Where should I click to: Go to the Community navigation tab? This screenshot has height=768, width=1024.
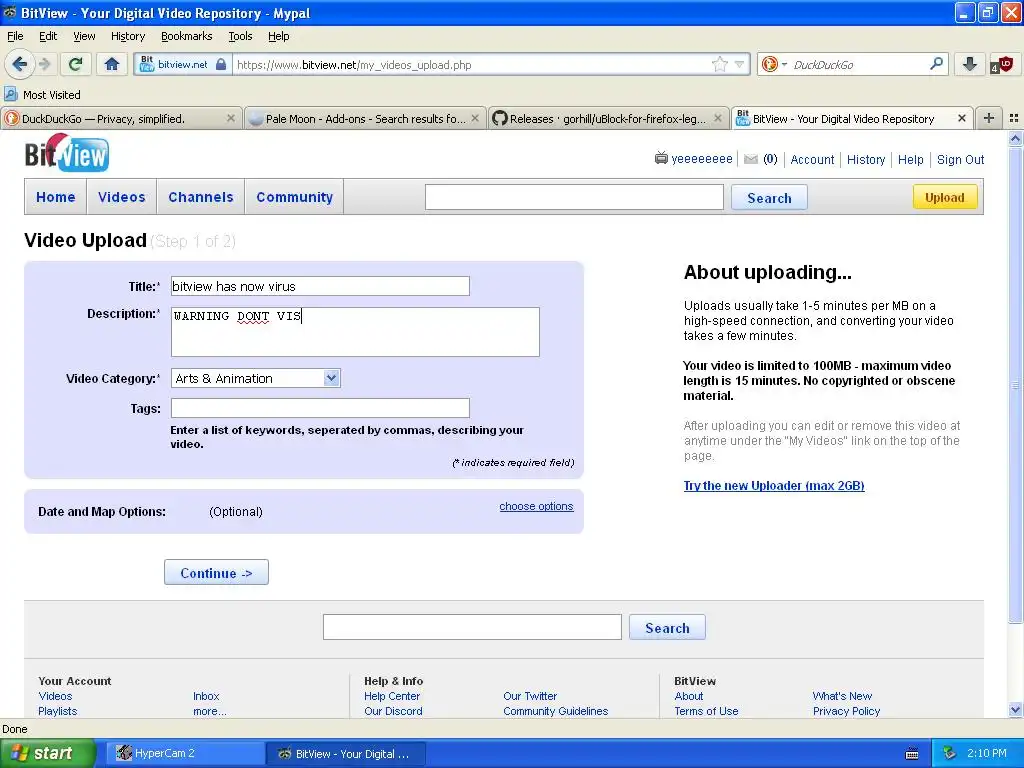295,197
